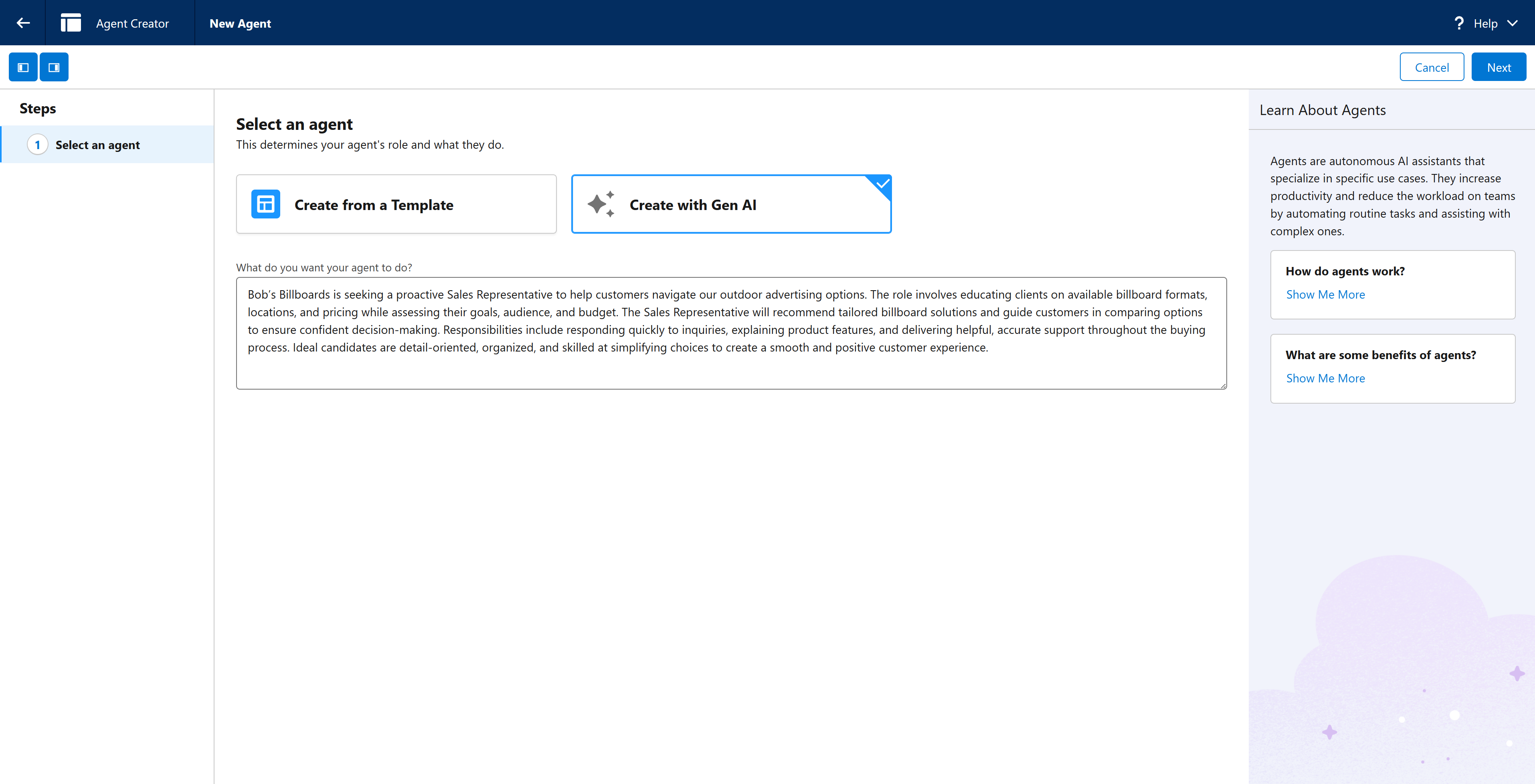Open the Help menu

point(1486,23)
